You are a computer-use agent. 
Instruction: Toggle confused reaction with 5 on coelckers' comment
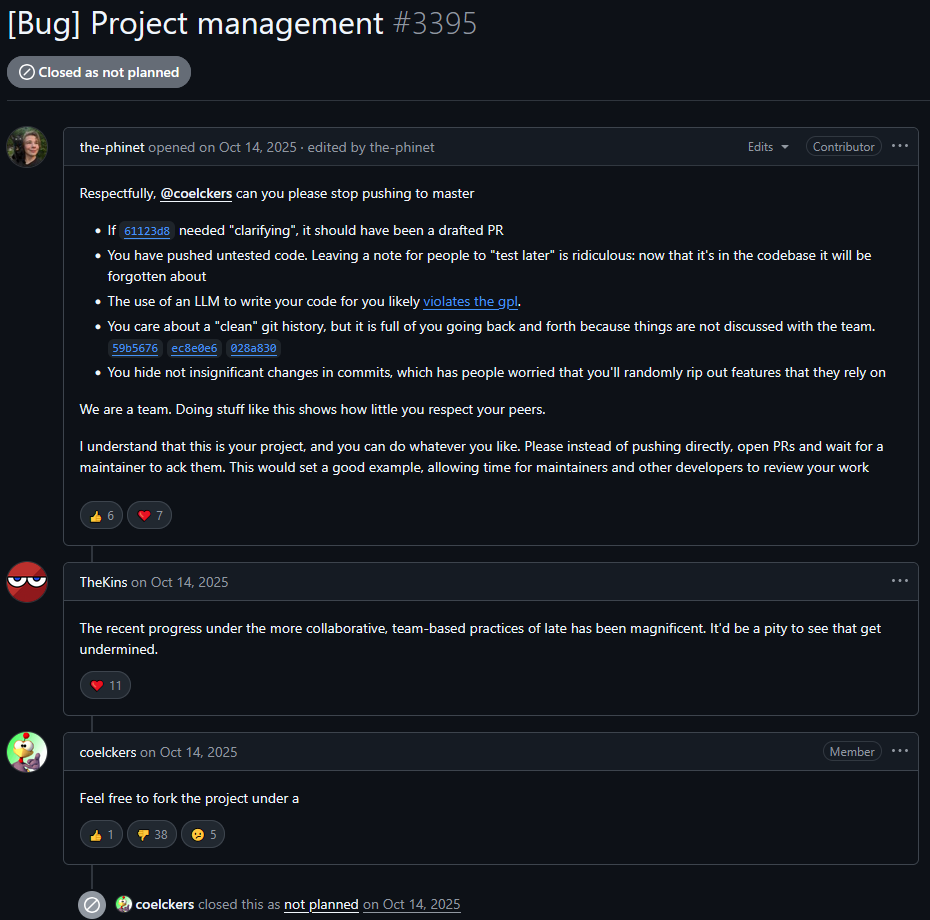click(203, 834)
